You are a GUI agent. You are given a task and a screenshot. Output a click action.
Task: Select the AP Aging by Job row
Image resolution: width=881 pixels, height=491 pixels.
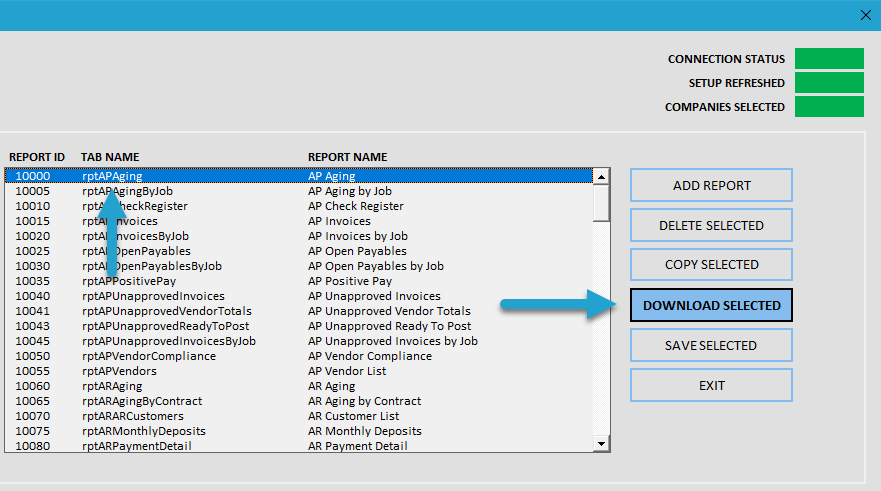pos(299,191)
